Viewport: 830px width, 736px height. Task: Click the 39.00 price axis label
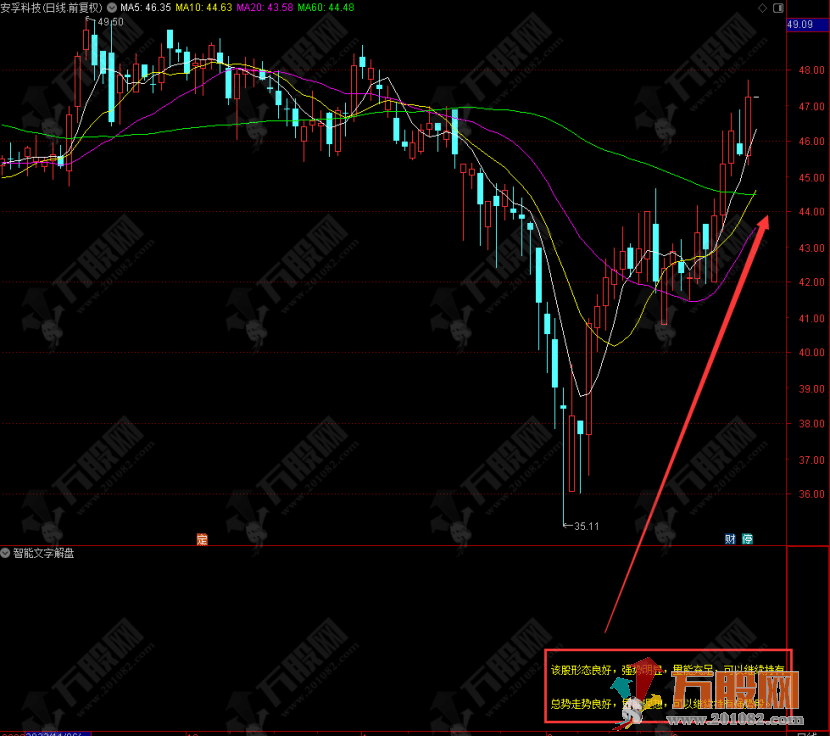[812, 389]
